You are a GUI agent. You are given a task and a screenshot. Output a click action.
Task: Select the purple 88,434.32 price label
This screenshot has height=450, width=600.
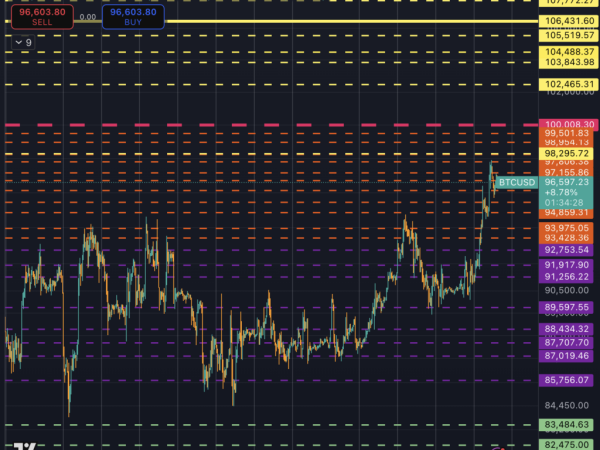click(x=566, y=329)
